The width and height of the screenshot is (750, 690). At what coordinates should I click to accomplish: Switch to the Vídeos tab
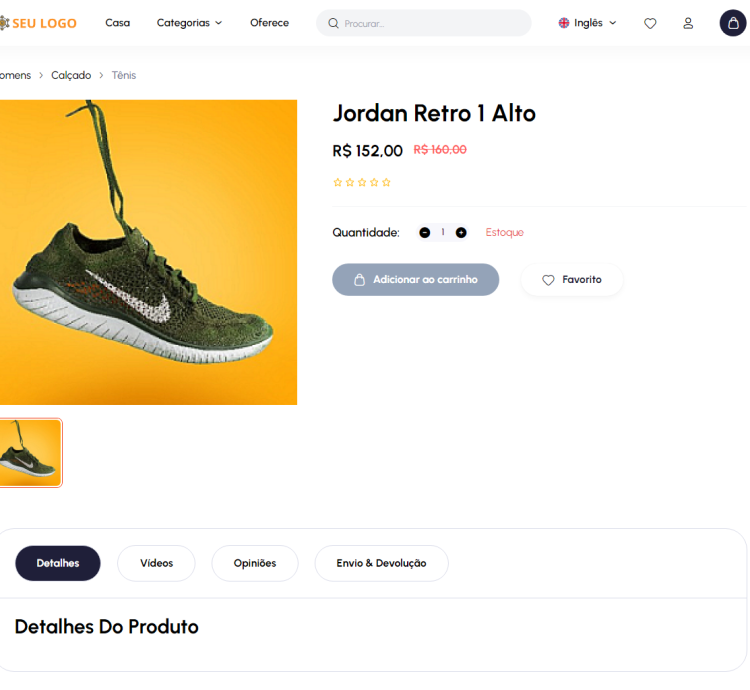pos(156,563)
